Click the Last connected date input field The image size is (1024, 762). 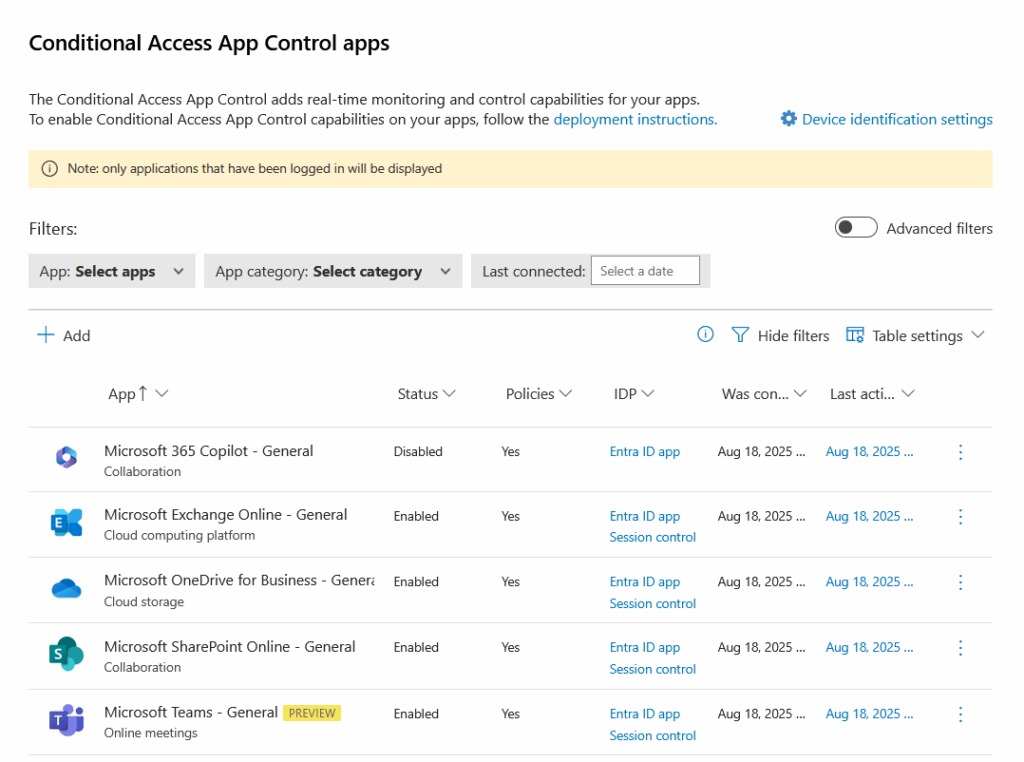coord(644,271)
